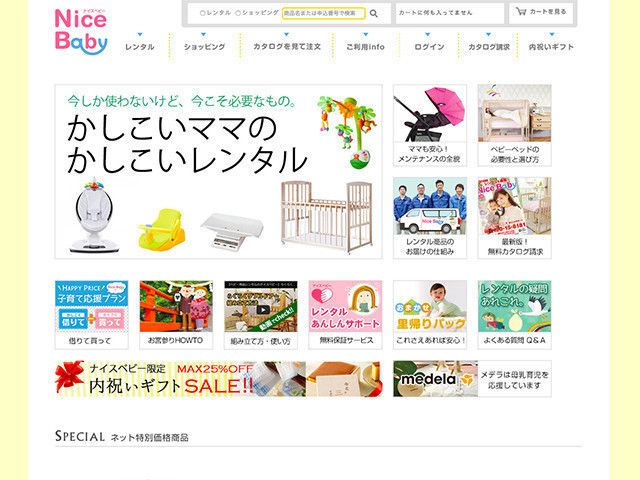Expand the ショッピング menu arrow
The height and width of the screenshot is (480, 640).
tap(204, 35)
